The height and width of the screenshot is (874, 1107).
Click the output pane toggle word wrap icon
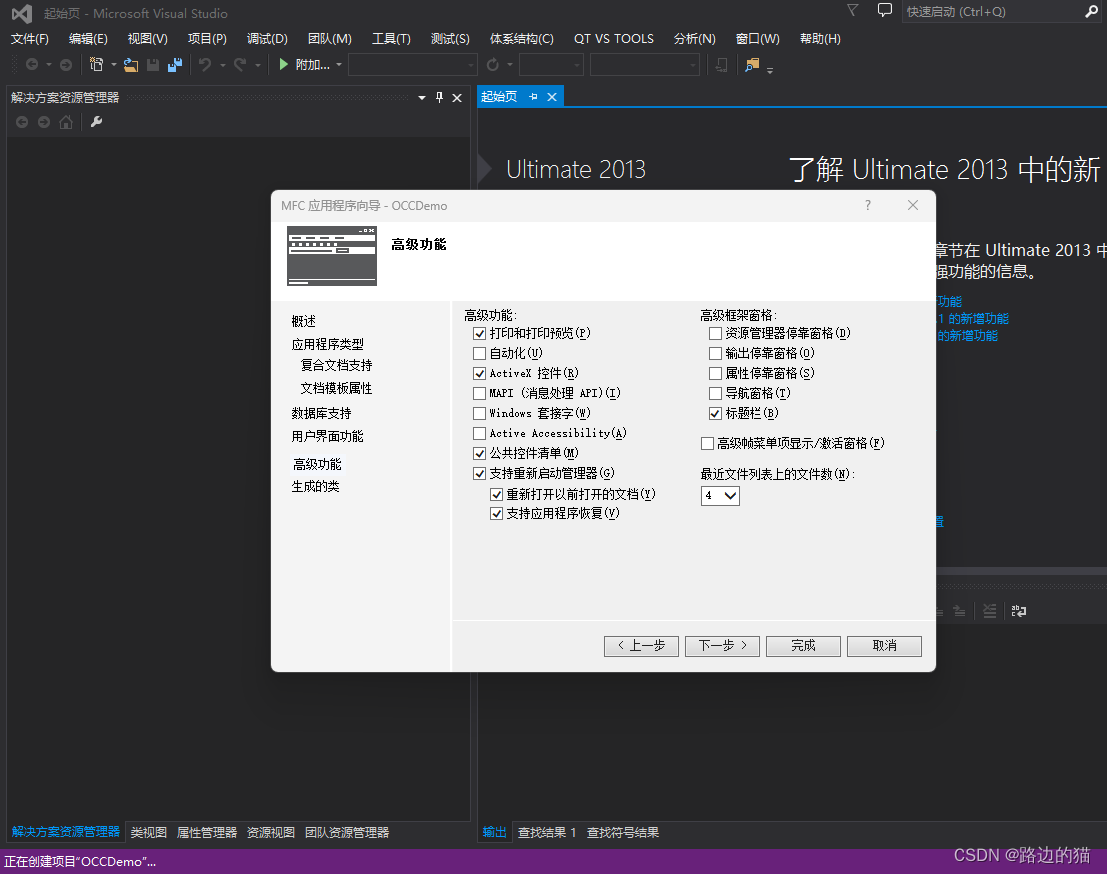point(1018,611)
